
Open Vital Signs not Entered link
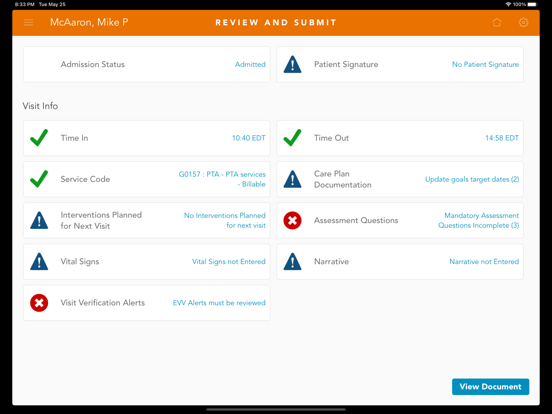(229, 262)
